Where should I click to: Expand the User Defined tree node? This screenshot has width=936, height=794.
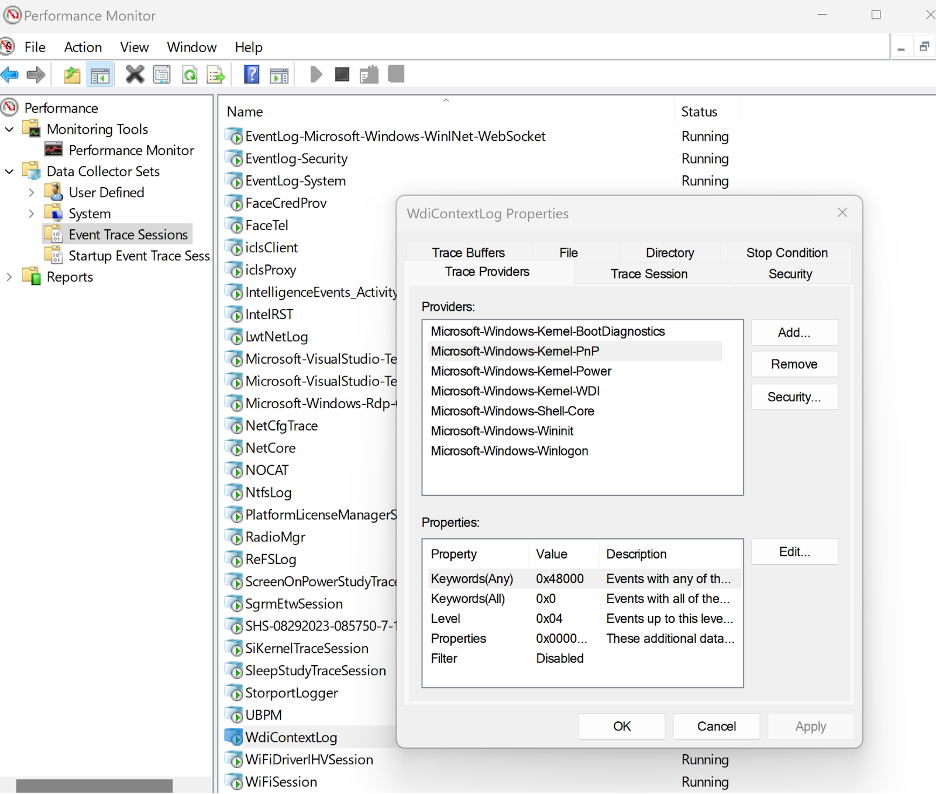31,192
